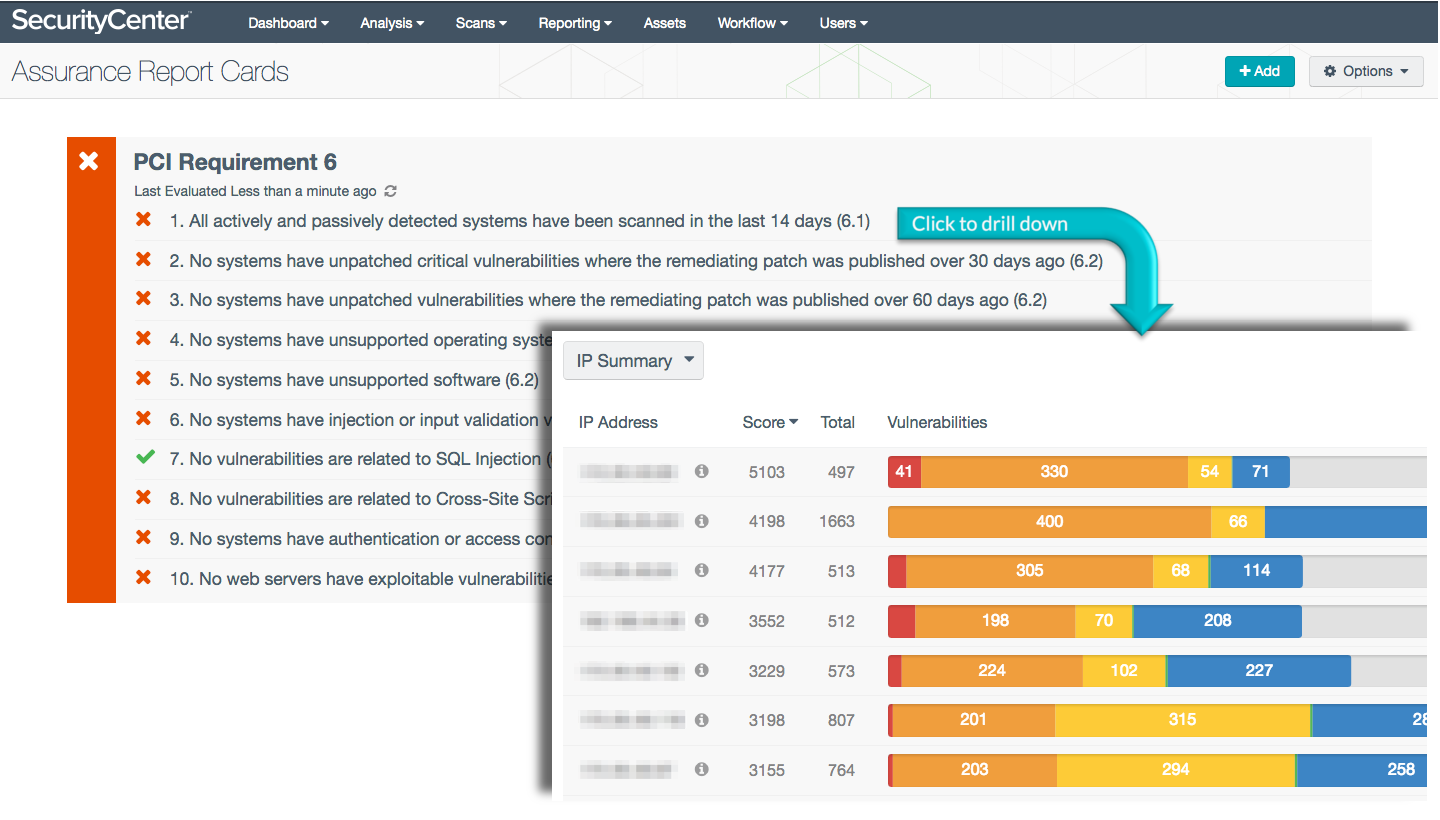Click yellow bar segment showing 315
The height and width of the screenshot is (820, 1440).
point(1182,720)
